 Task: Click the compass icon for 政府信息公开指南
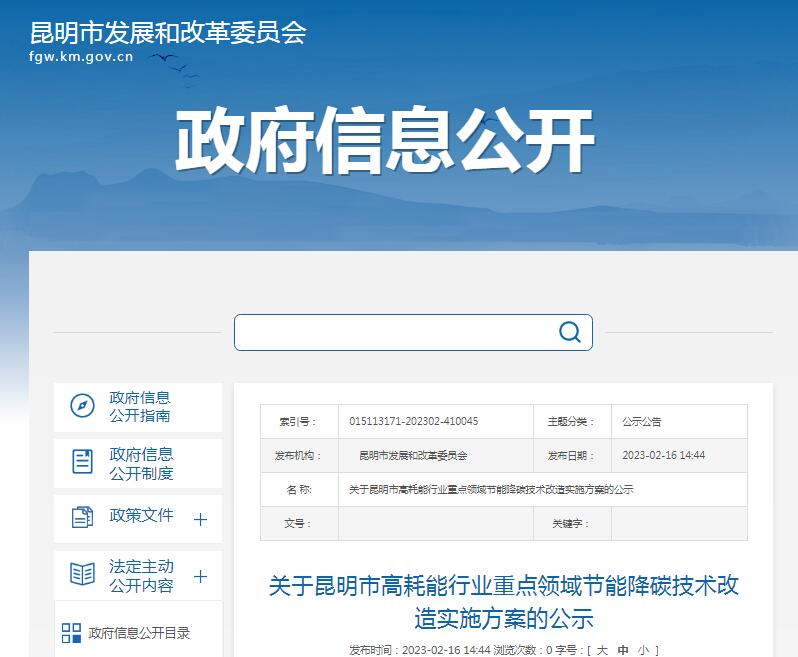(x=82, y=406)
